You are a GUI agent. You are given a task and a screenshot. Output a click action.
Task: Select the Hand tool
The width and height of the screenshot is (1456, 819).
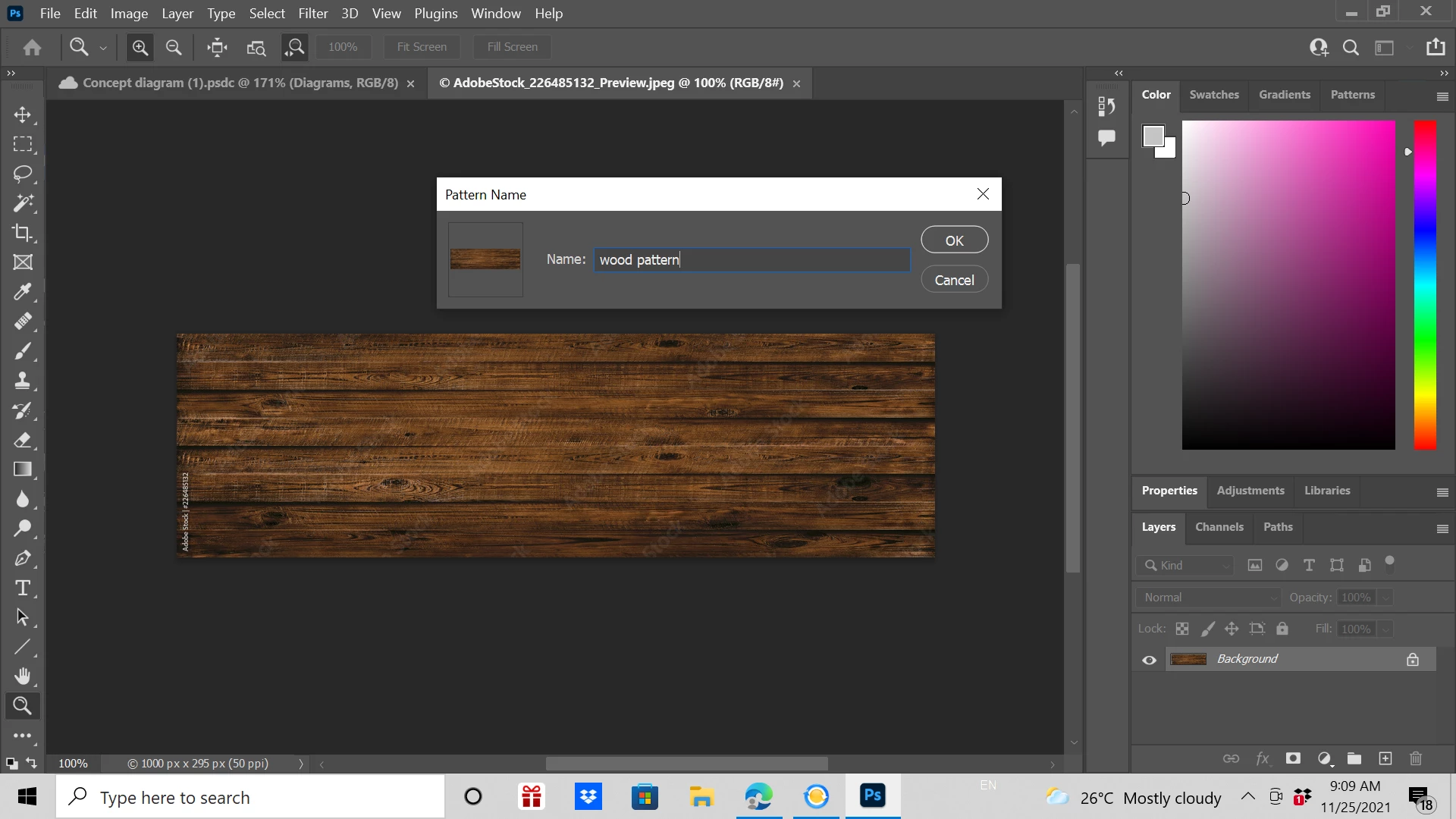(x=23, y=676)
